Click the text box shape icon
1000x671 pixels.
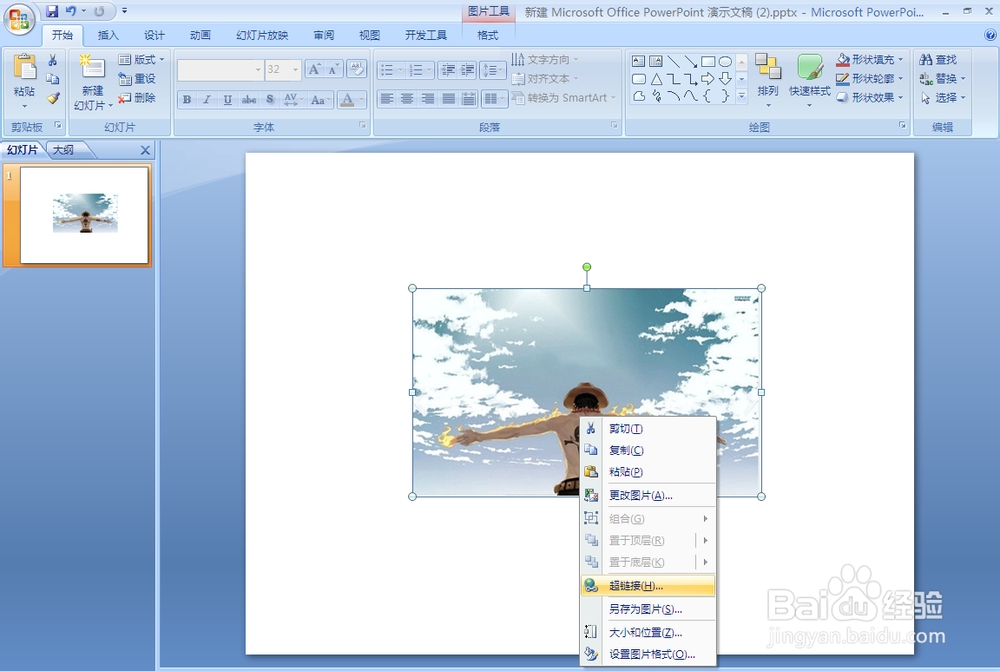(x=638, y=62)
